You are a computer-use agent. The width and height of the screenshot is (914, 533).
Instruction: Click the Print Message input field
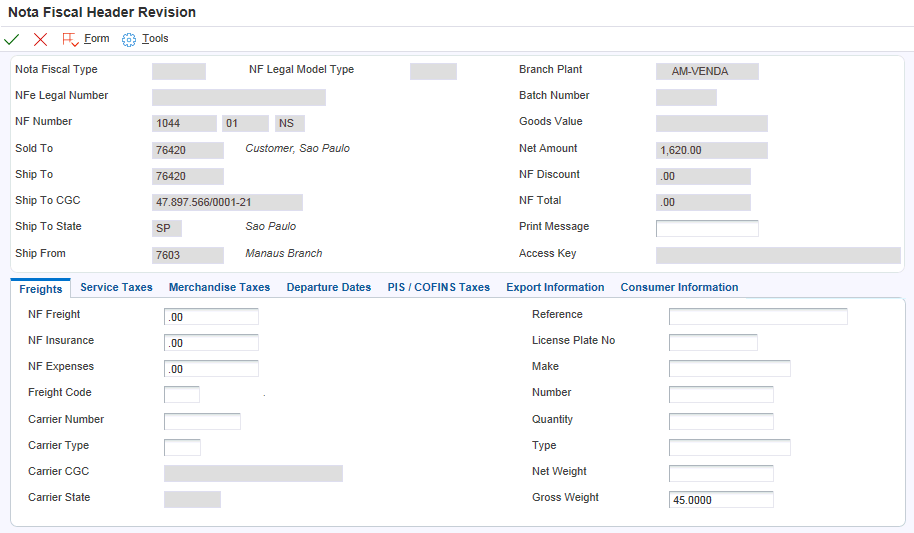pyautogui.click(x=707, y=228)
